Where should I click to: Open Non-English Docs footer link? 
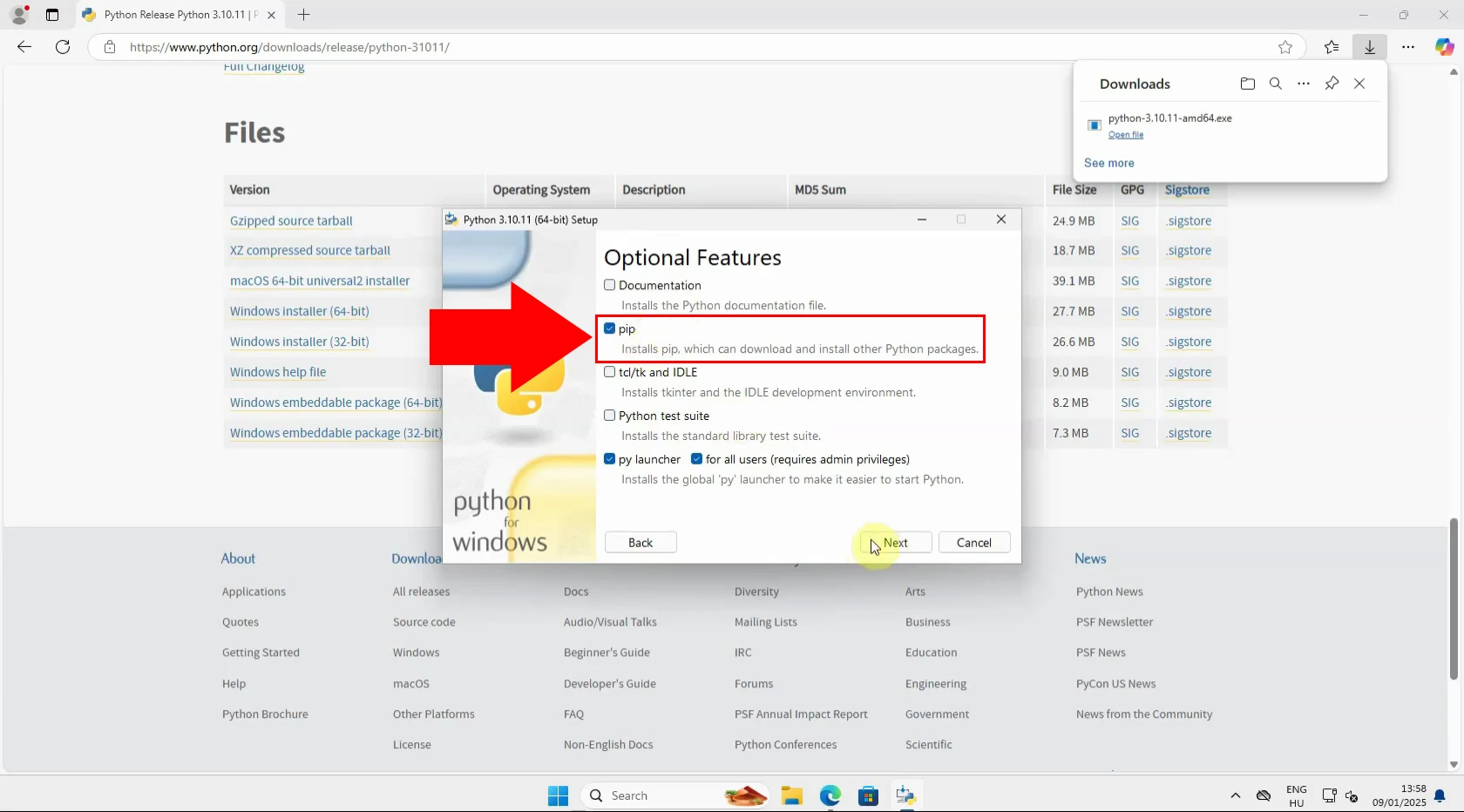coord(608,745)
